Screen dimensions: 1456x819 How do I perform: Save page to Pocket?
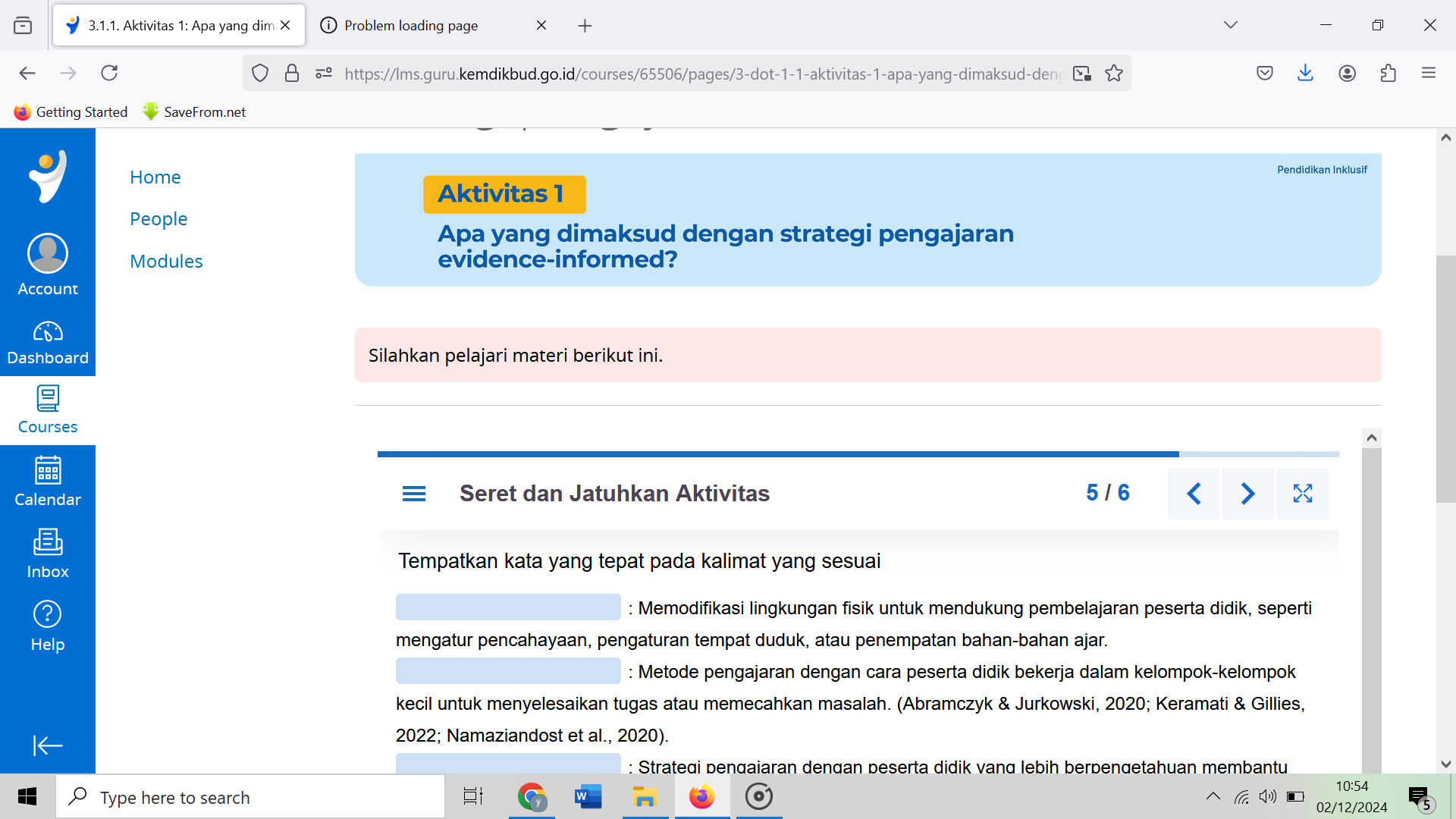(x=1265, y=73)
